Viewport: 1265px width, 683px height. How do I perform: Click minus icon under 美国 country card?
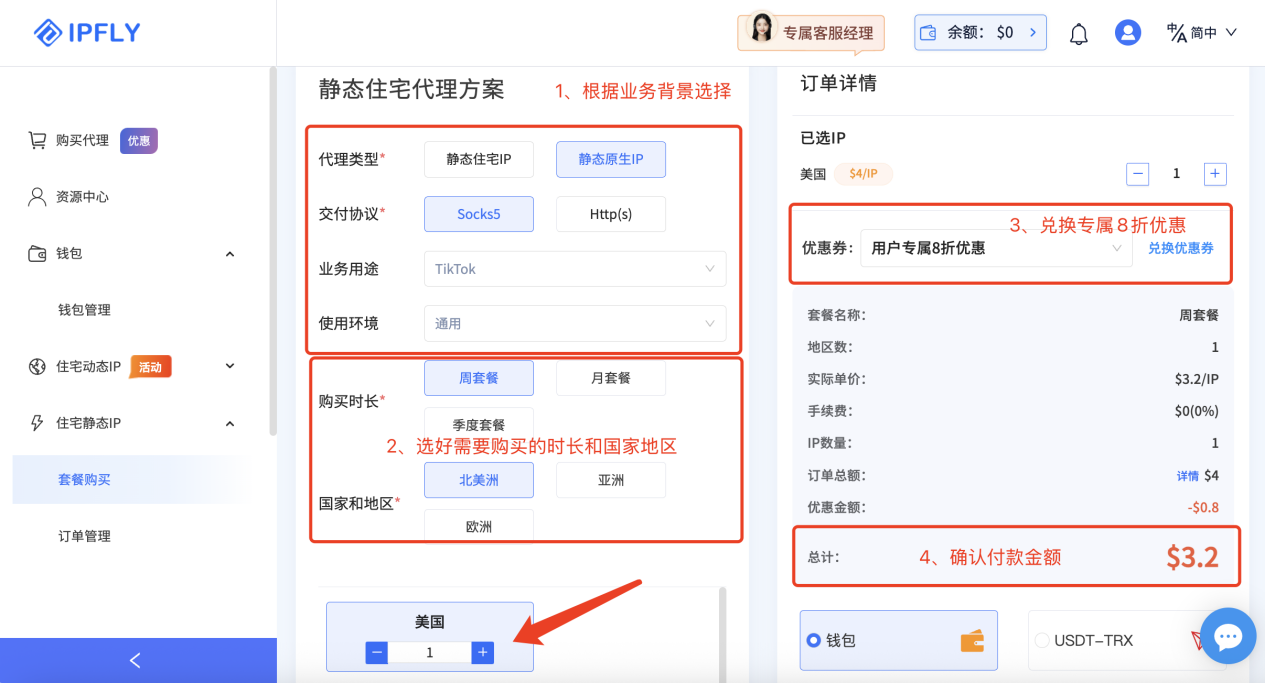tap(377, 653)
